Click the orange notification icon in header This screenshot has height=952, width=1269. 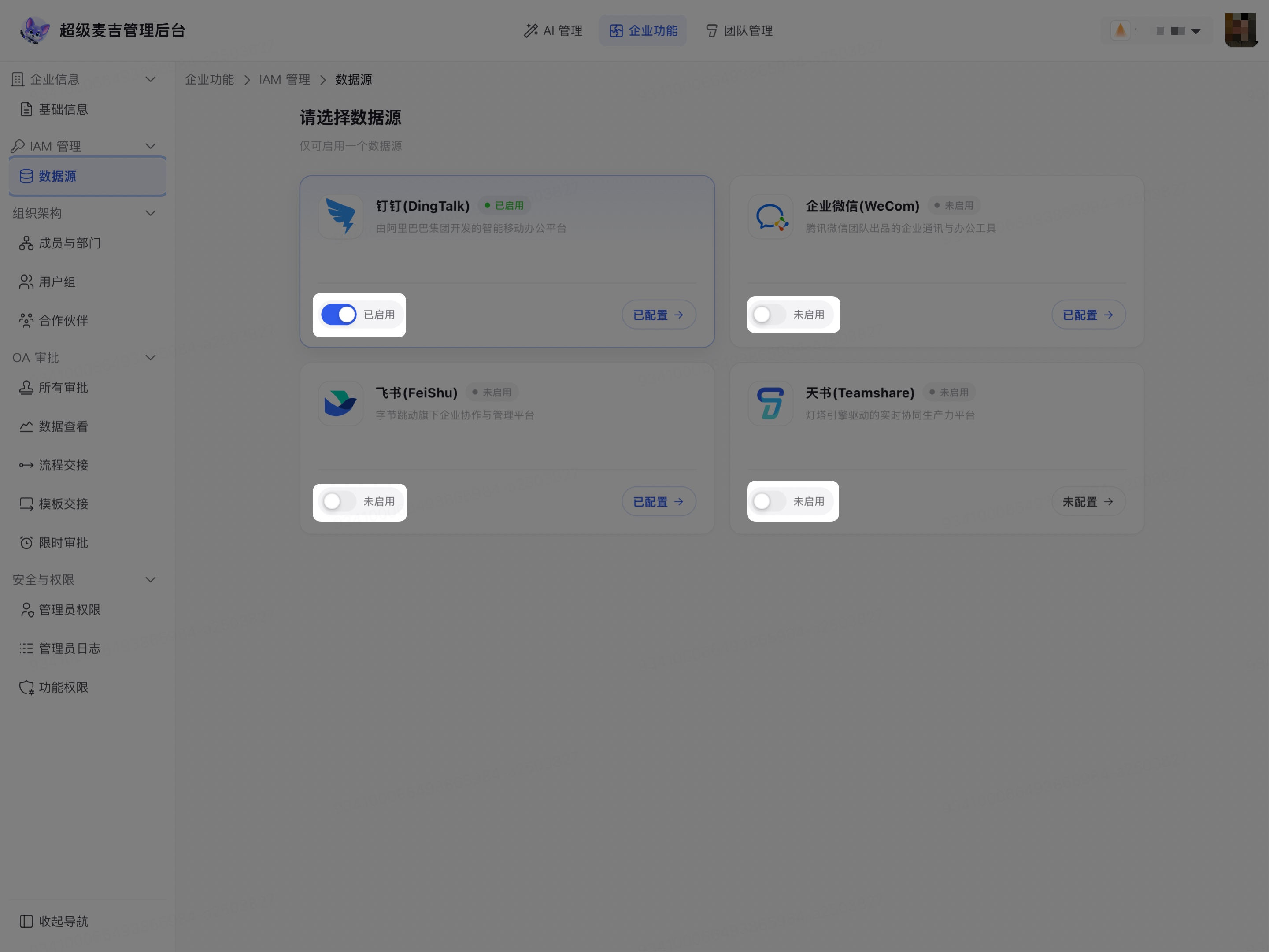coord(1121,30)
